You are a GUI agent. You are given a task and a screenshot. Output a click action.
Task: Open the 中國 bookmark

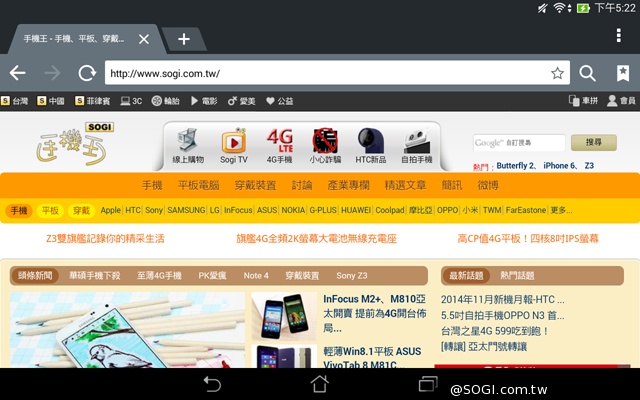pyautogui.click(x=51, y=101)
